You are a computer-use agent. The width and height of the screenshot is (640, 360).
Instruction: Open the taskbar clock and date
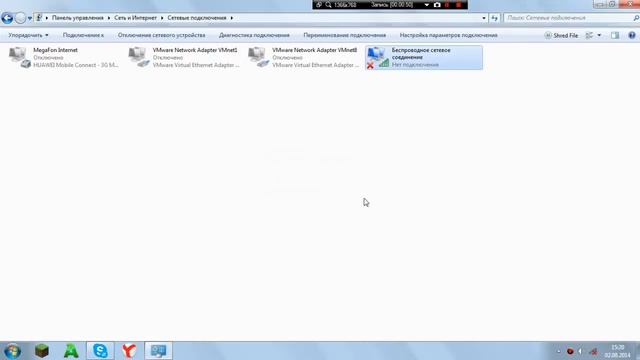click(x=618, y=351)
